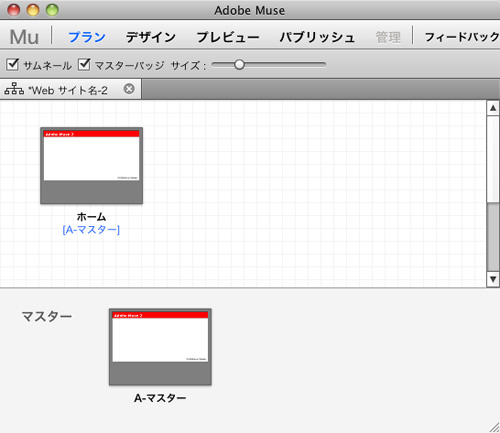The width and height of the screenshot is (500, 433).
Task: Open the フィードバック link
Action: 462,37
